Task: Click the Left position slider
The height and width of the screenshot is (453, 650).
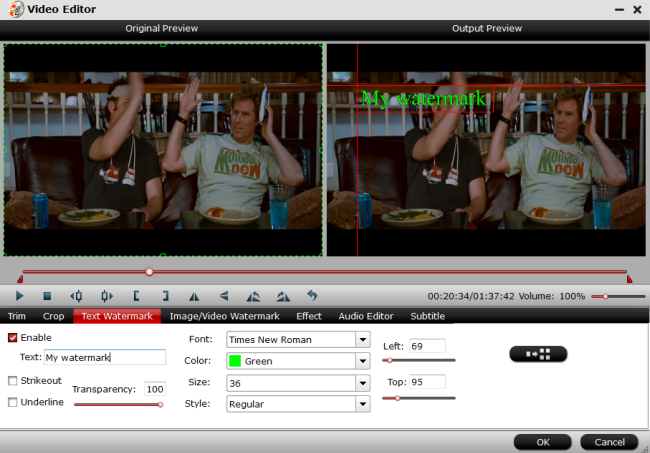Action: [x=419, y=360]
